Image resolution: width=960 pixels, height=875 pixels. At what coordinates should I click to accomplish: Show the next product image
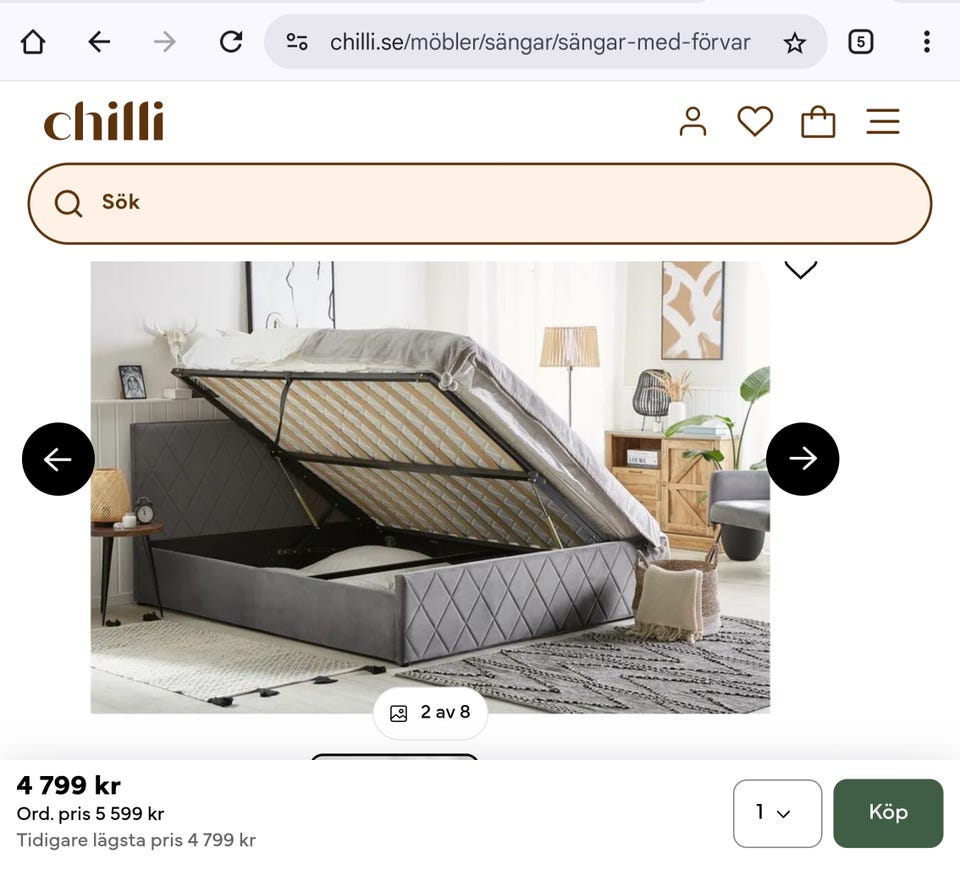[803, 459]
